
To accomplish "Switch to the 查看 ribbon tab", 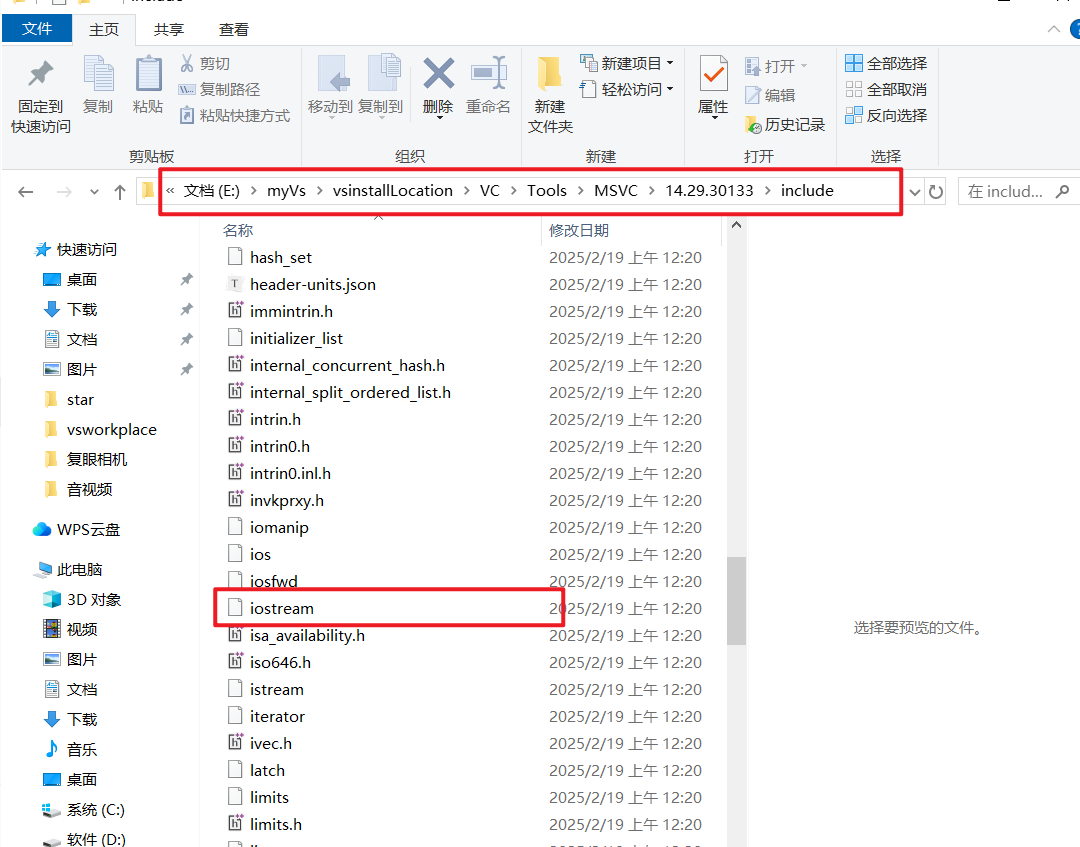I will point(233,29).
